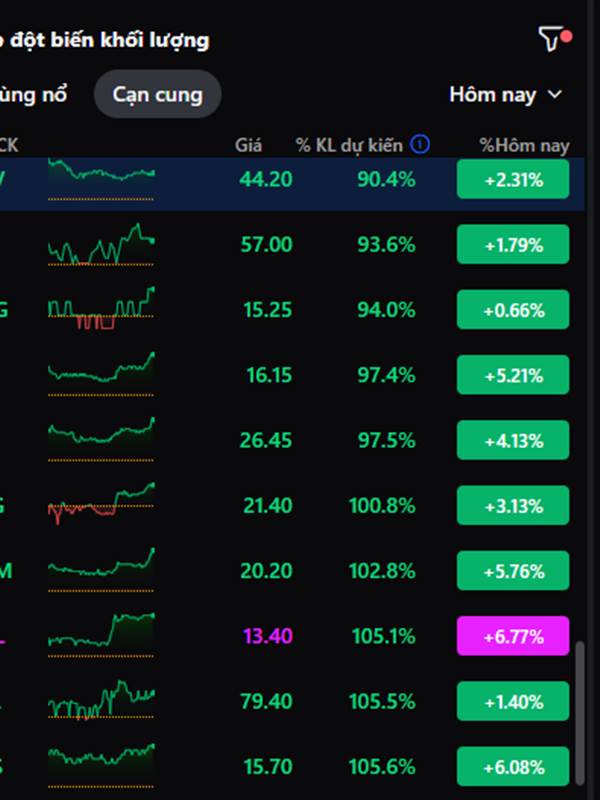Open the sparkline chart in the 57.00 row
The image size is (600, 800).
(101, 245)
